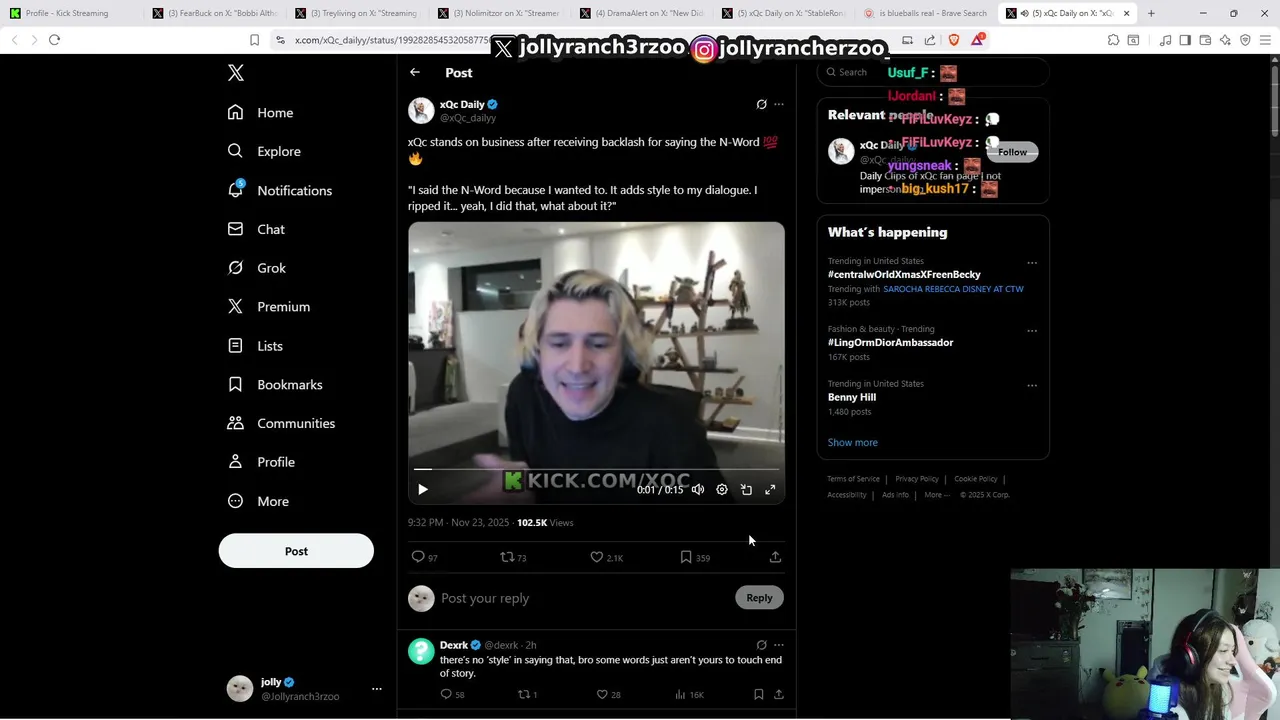Open video settings gear
The height and width of the screenshot is (720, 1280).
coord(722,489)
